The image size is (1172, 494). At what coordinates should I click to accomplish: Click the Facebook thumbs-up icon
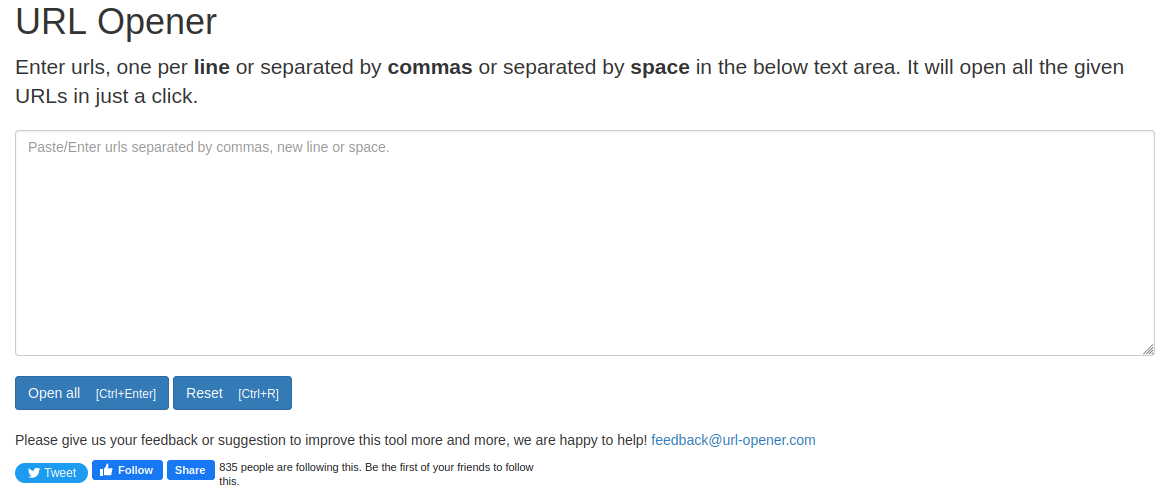[106, 470]
